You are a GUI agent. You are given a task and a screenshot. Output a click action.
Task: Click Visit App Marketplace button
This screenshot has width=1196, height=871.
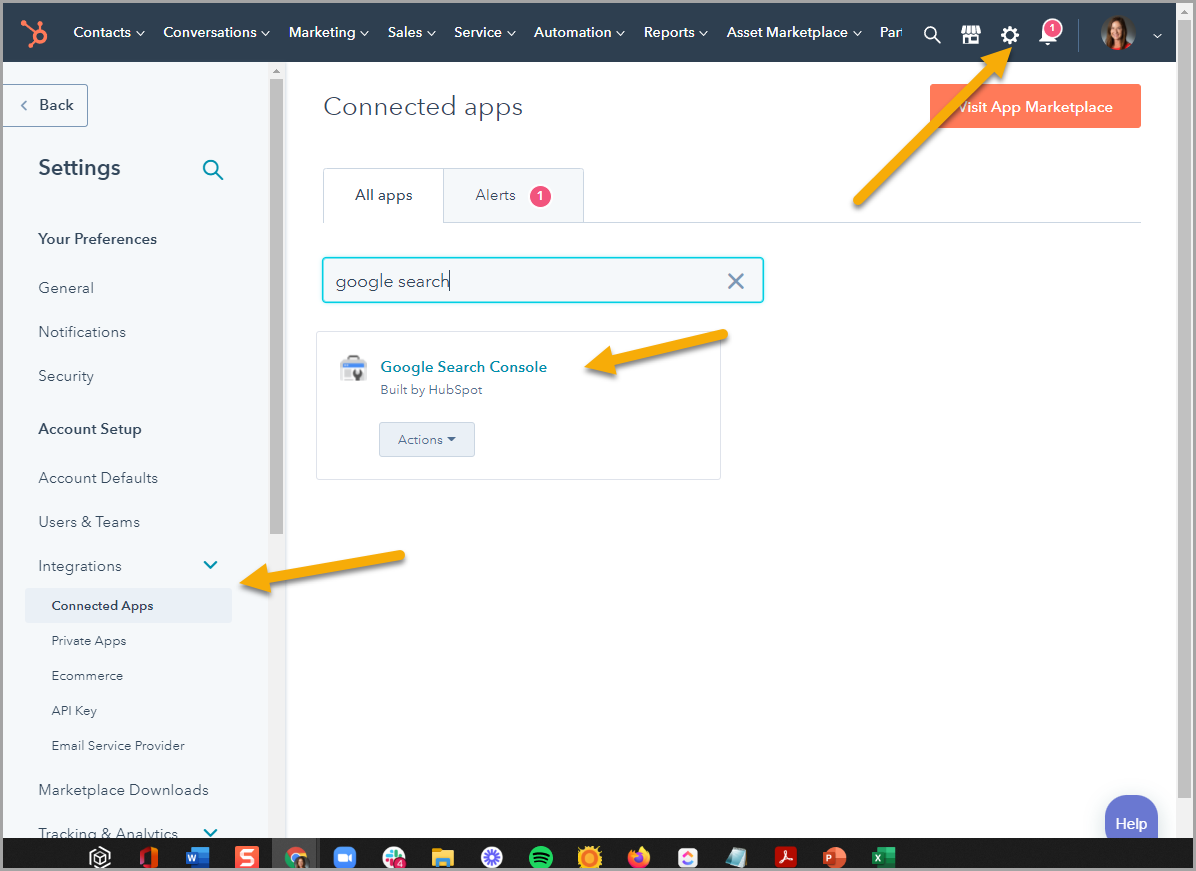pyautogui.click(x=1035, y=106)
